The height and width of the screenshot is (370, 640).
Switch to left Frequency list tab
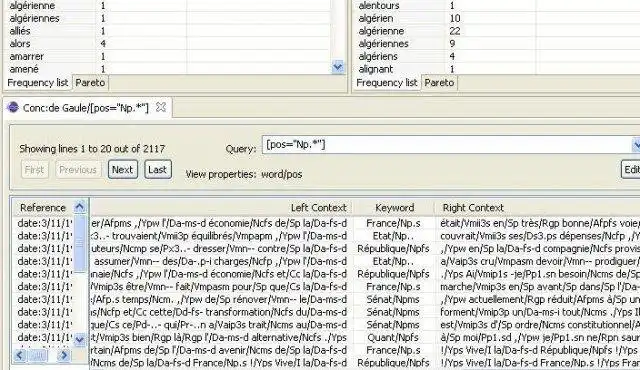pyautogui.click(x=38, y=82)
